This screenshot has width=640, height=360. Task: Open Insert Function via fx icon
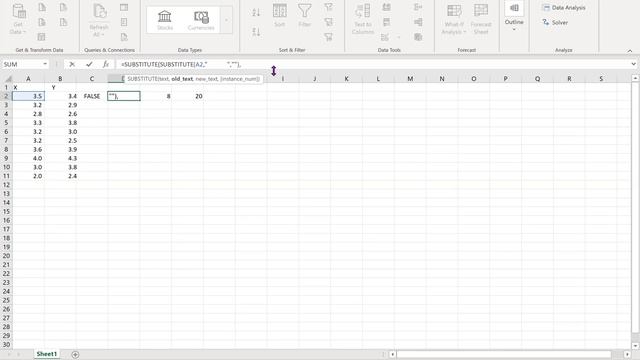(106, 64)
